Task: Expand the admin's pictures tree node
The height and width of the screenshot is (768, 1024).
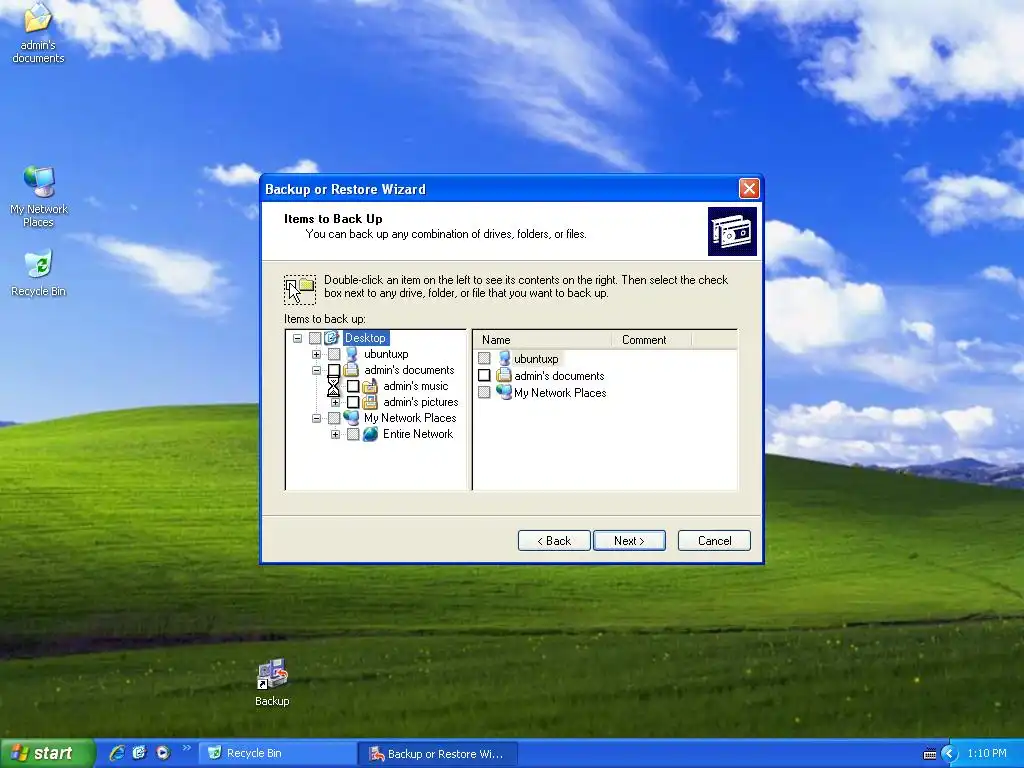Action: [x=336, y=402]
